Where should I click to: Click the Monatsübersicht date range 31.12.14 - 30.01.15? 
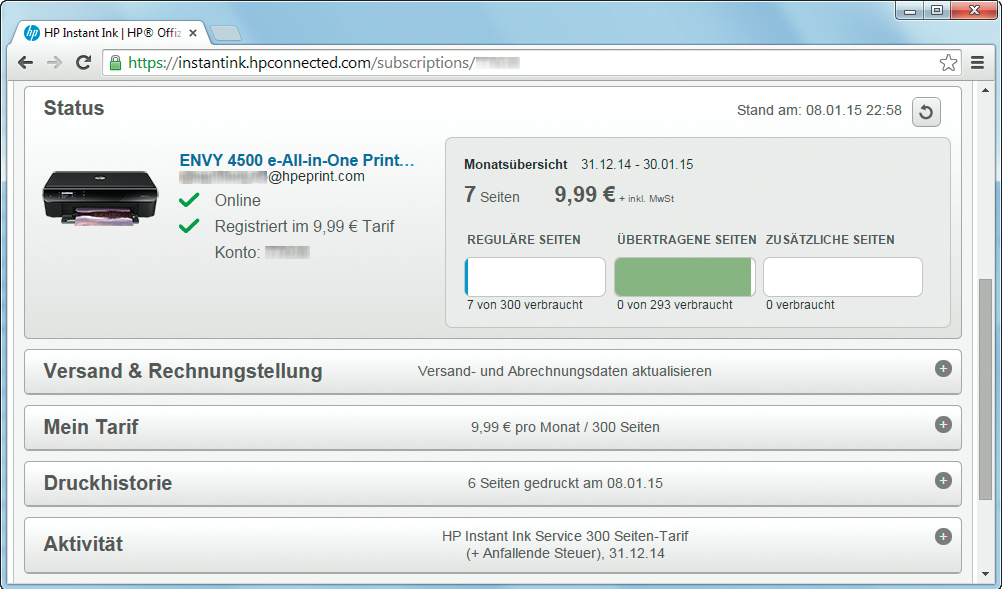[637, 165]
